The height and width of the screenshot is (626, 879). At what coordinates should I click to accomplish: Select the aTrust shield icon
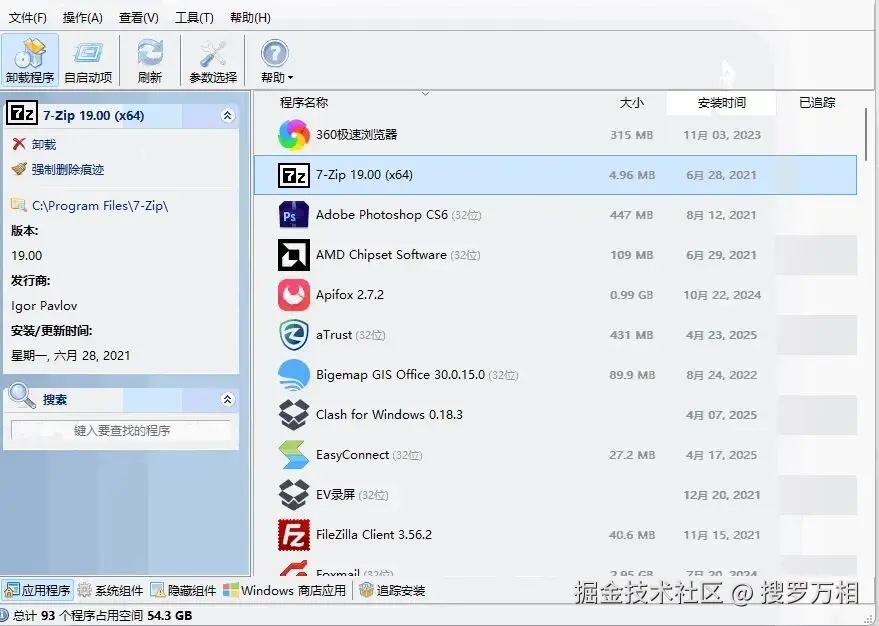[x=294, y=335]
